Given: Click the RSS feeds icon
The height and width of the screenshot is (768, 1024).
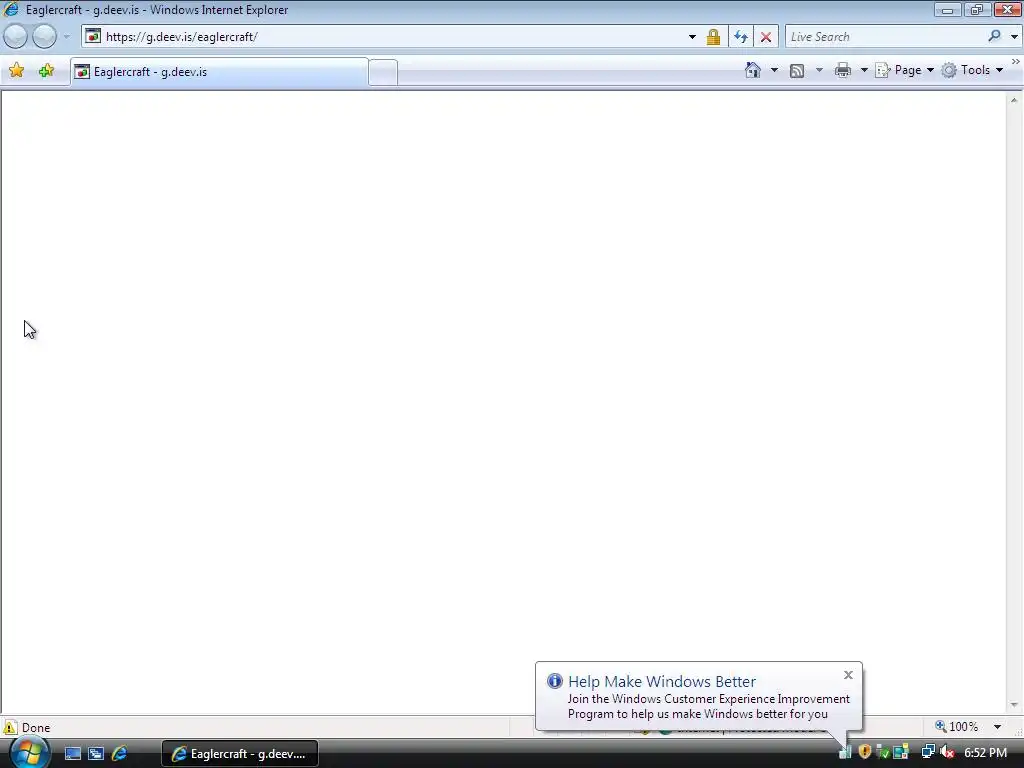Looking at the screenshot, I should pos(797,71).
